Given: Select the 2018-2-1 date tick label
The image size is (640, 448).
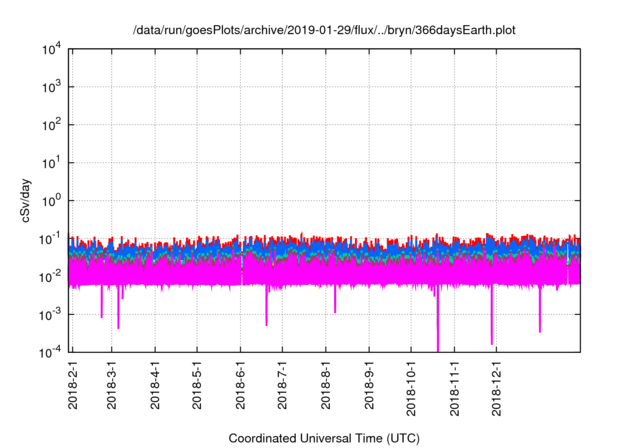Looking at the screenshot, I should pyautogui.click(x=72, y=388).
